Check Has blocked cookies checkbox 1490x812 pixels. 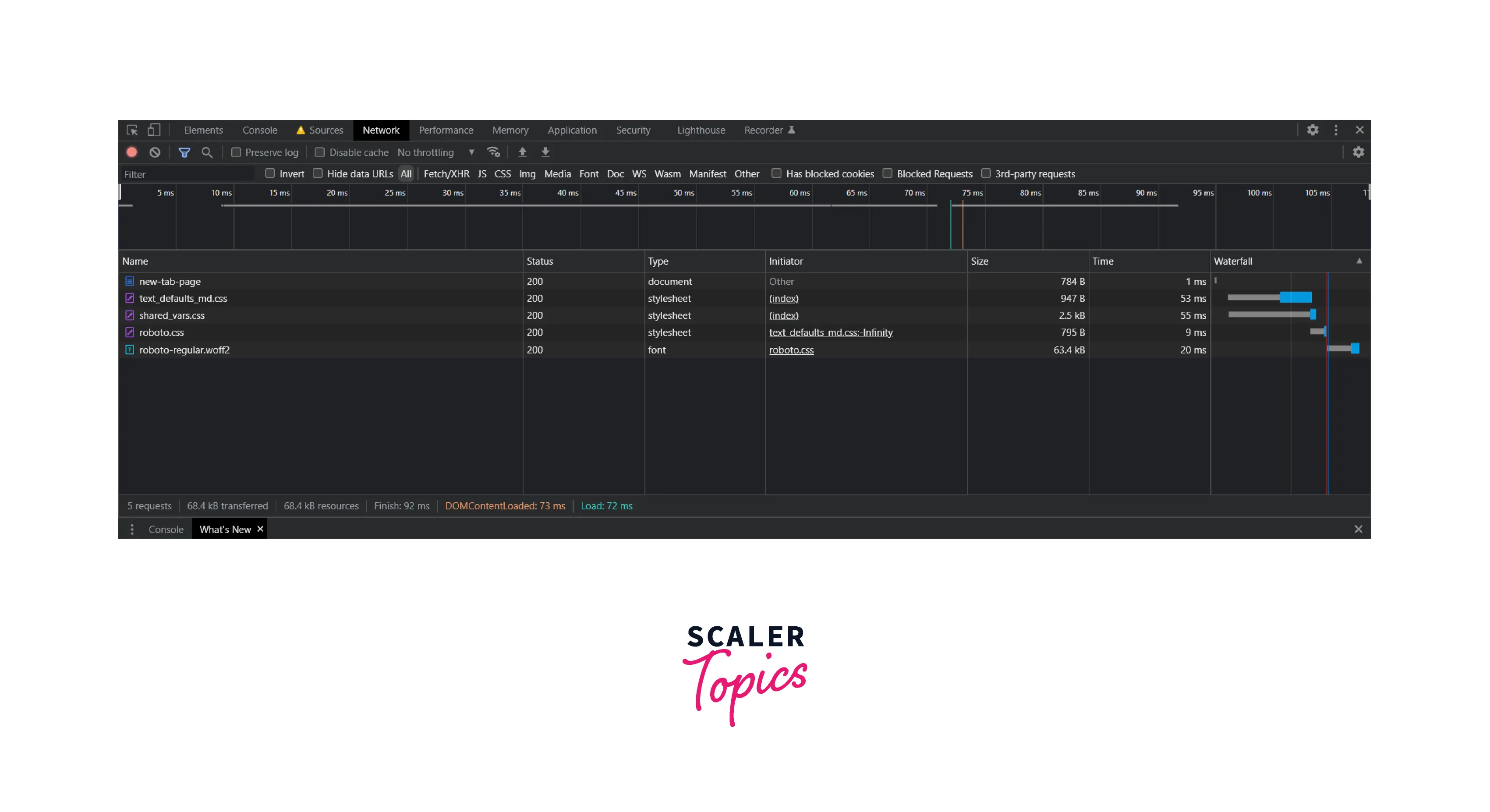(x=776, y=173)
